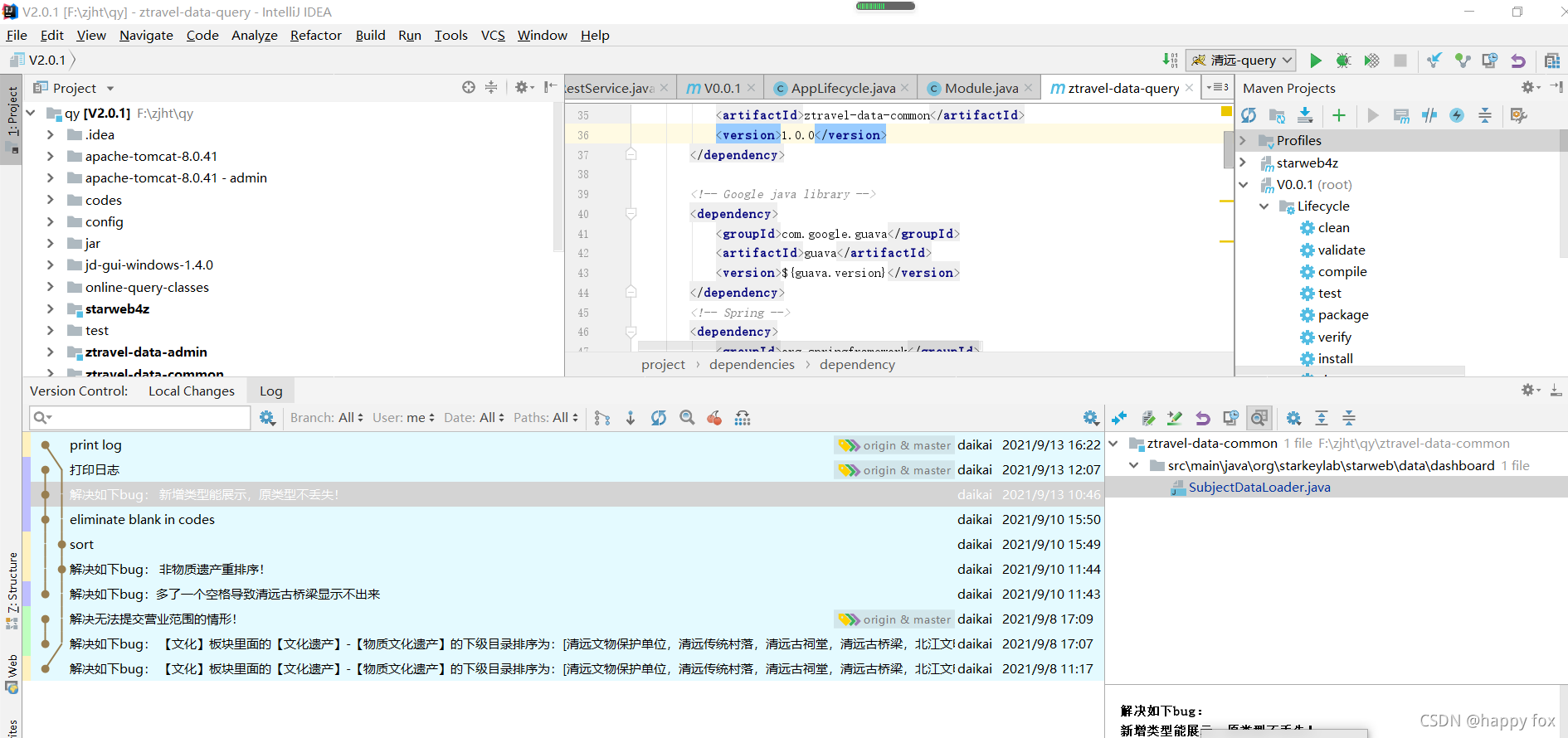Run the 清远-query configuration
Screen dimensions: 1568x738
pyautogui.click(x=1316, y=61)
